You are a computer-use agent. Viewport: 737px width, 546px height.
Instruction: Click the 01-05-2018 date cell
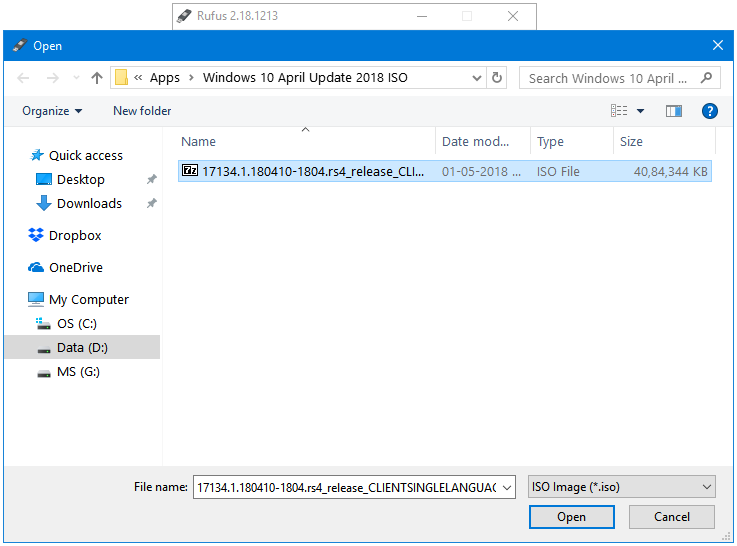click(481, 172)
